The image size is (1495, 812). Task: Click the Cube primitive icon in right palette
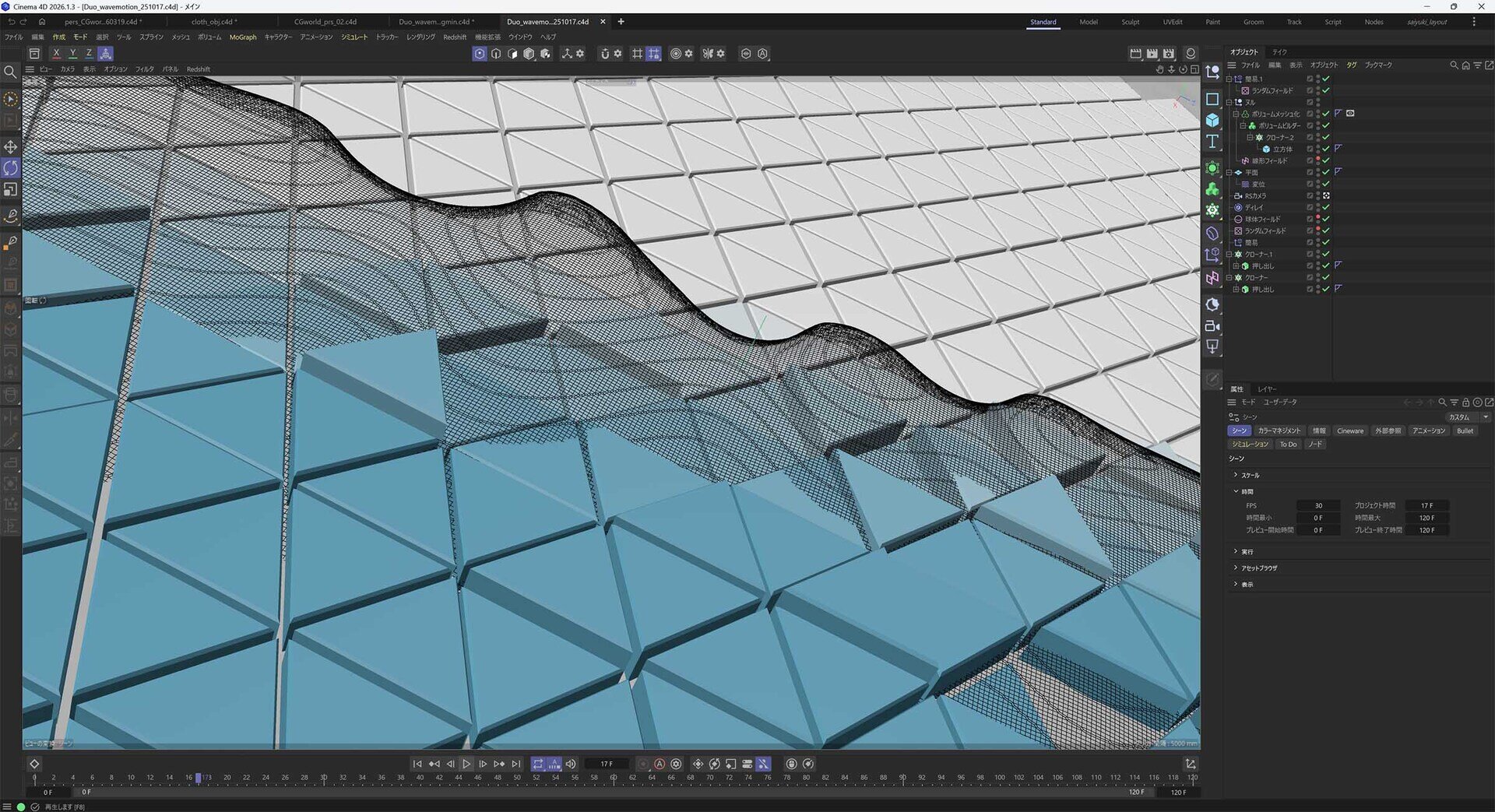[1212, 120]
